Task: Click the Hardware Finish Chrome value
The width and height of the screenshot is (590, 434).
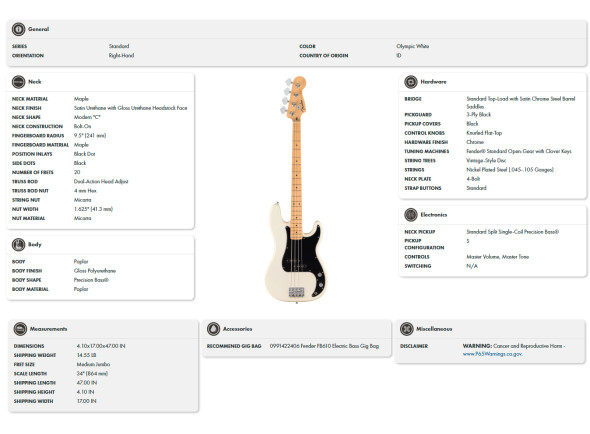Action: 475,142
